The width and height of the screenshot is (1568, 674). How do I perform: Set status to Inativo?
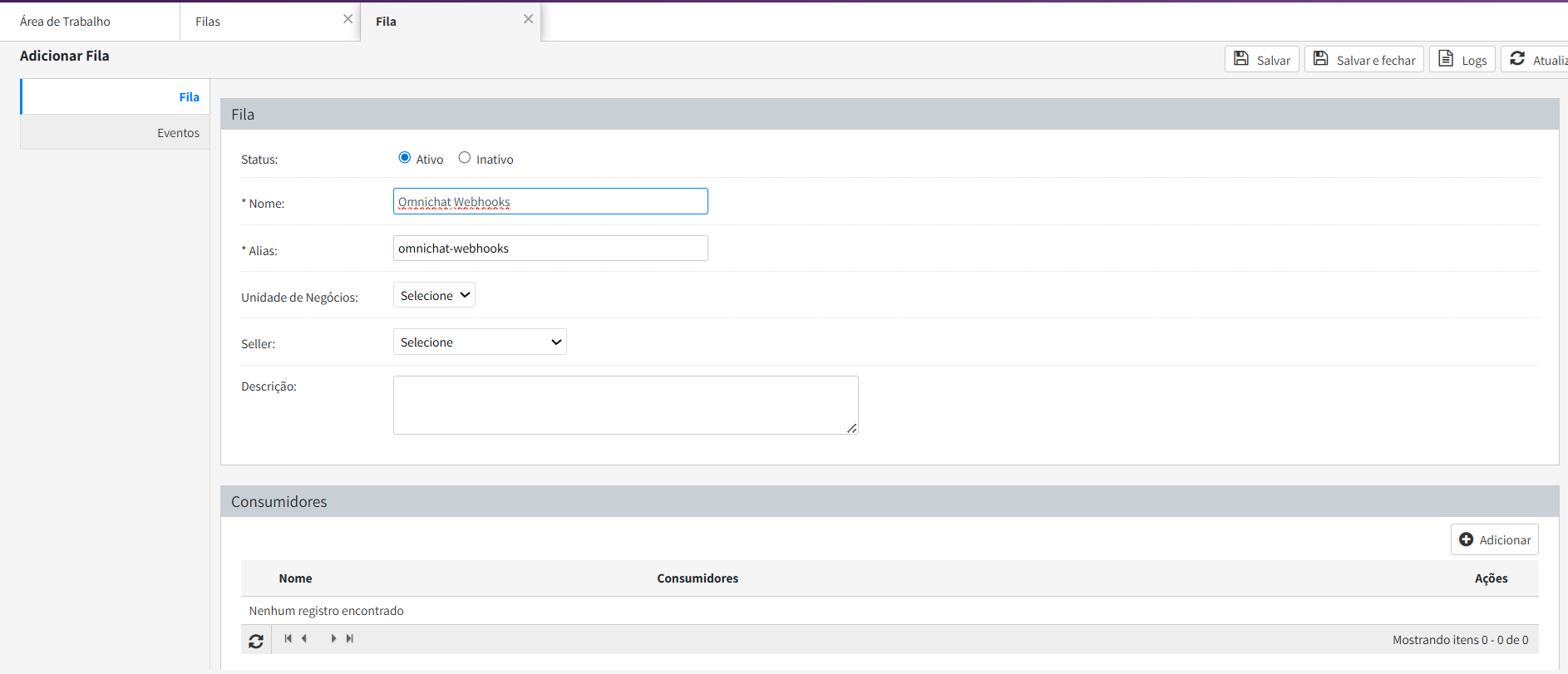(465, 158)
